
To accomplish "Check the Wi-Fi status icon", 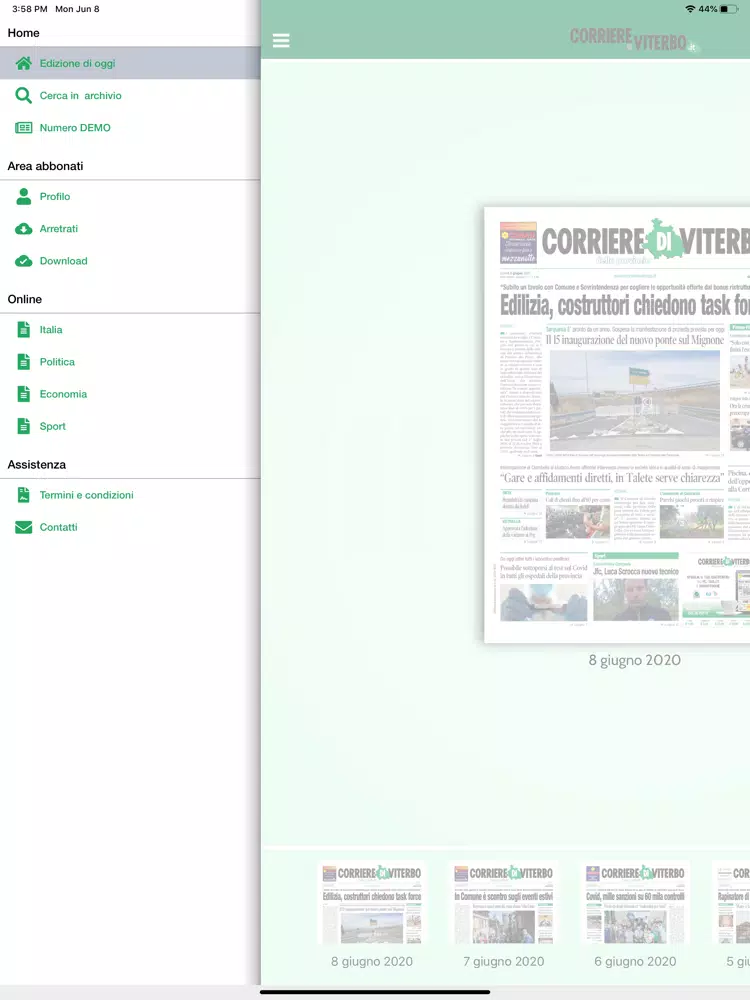I will coord(690,9).
